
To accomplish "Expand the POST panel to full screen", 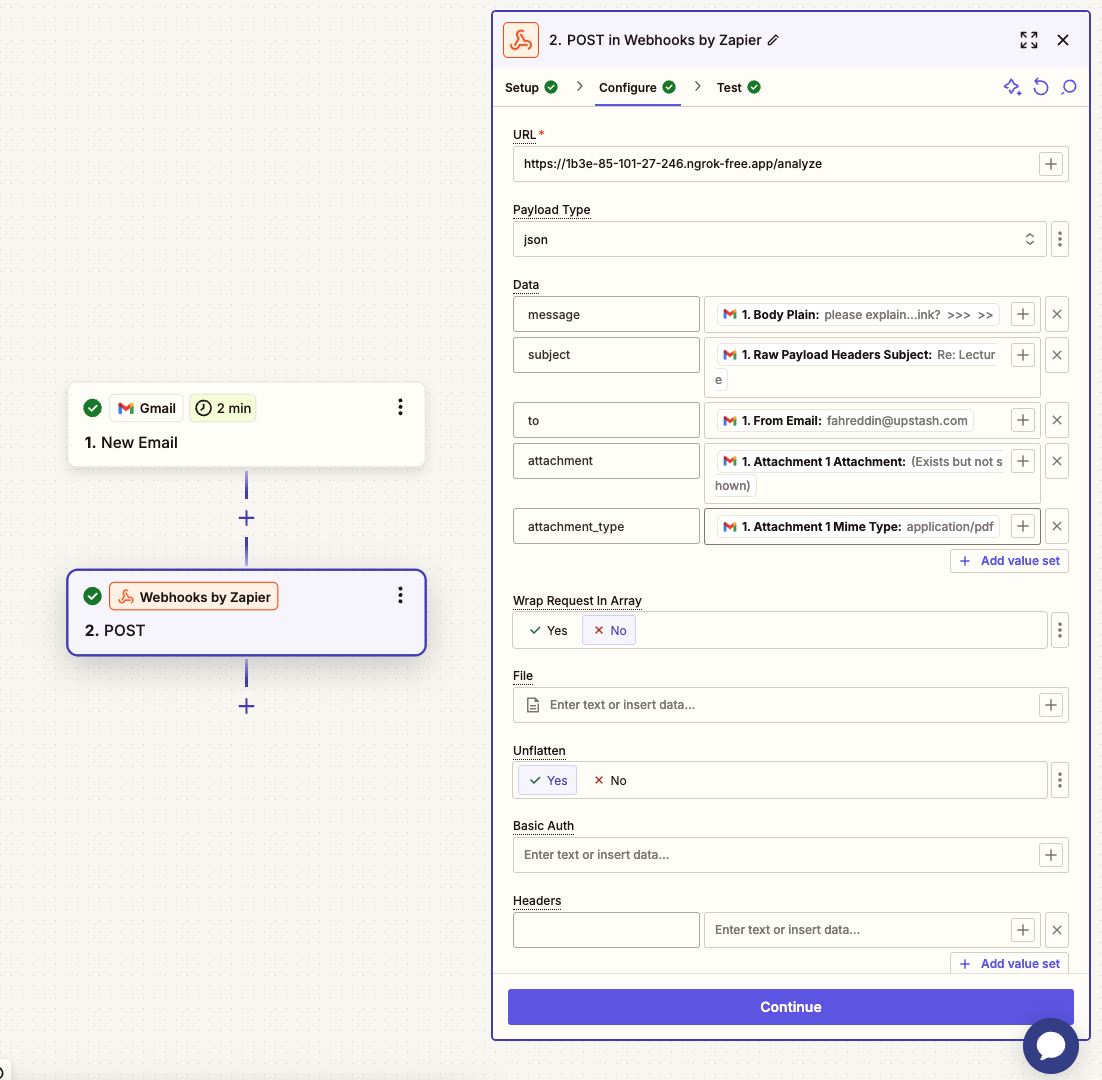I will [1028, 40].
